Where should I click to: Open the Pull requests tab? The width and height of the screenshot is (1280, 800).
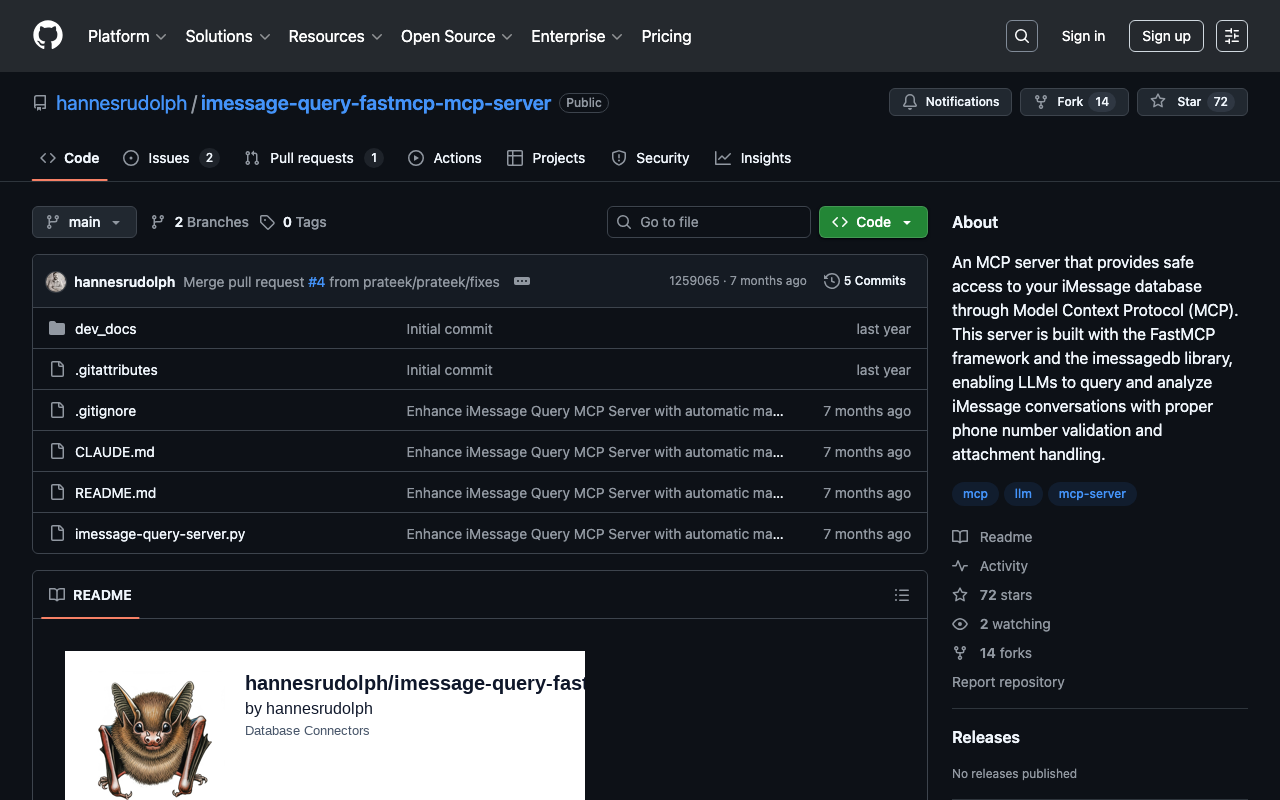pos(311,158)
